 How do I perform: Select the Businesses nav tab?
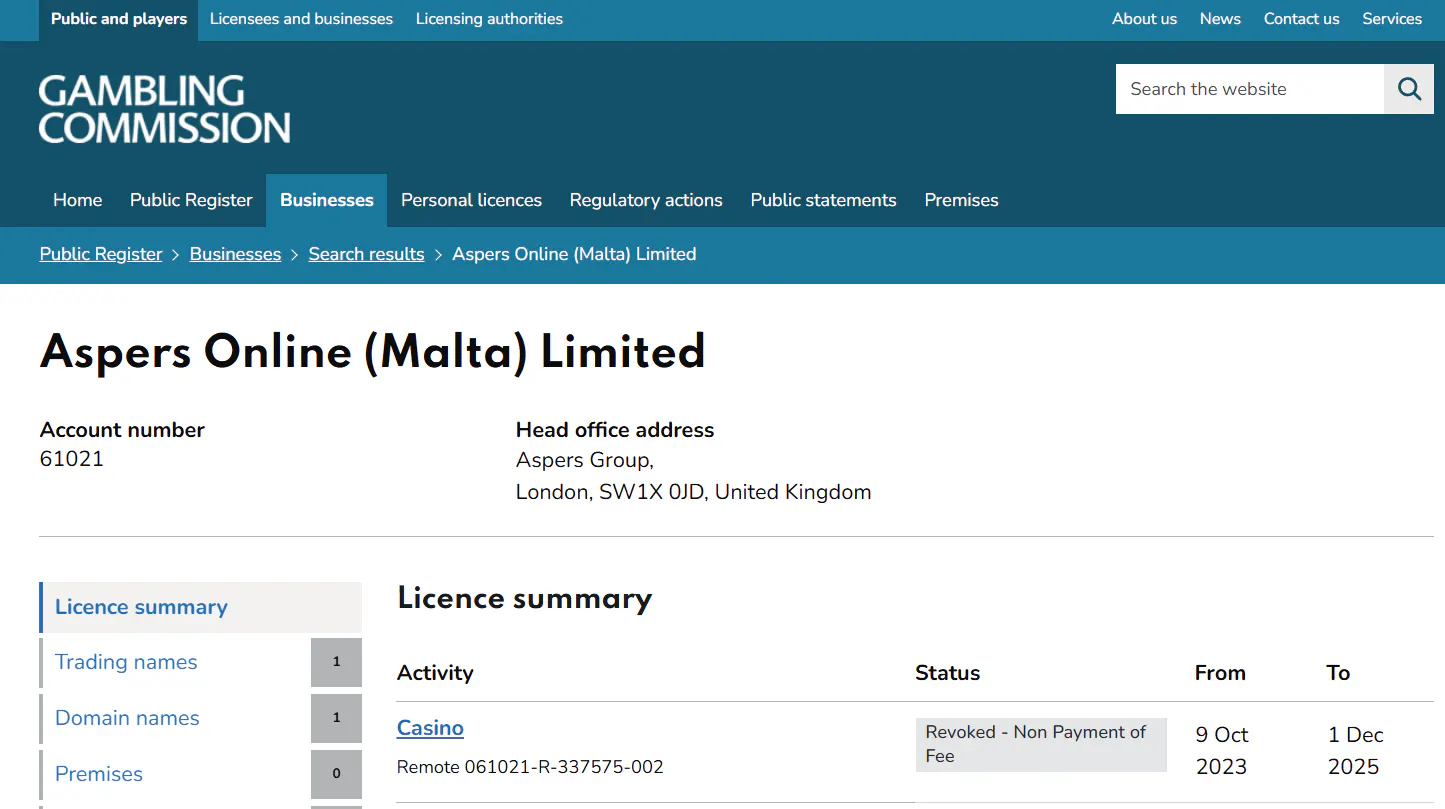[326, 200]
